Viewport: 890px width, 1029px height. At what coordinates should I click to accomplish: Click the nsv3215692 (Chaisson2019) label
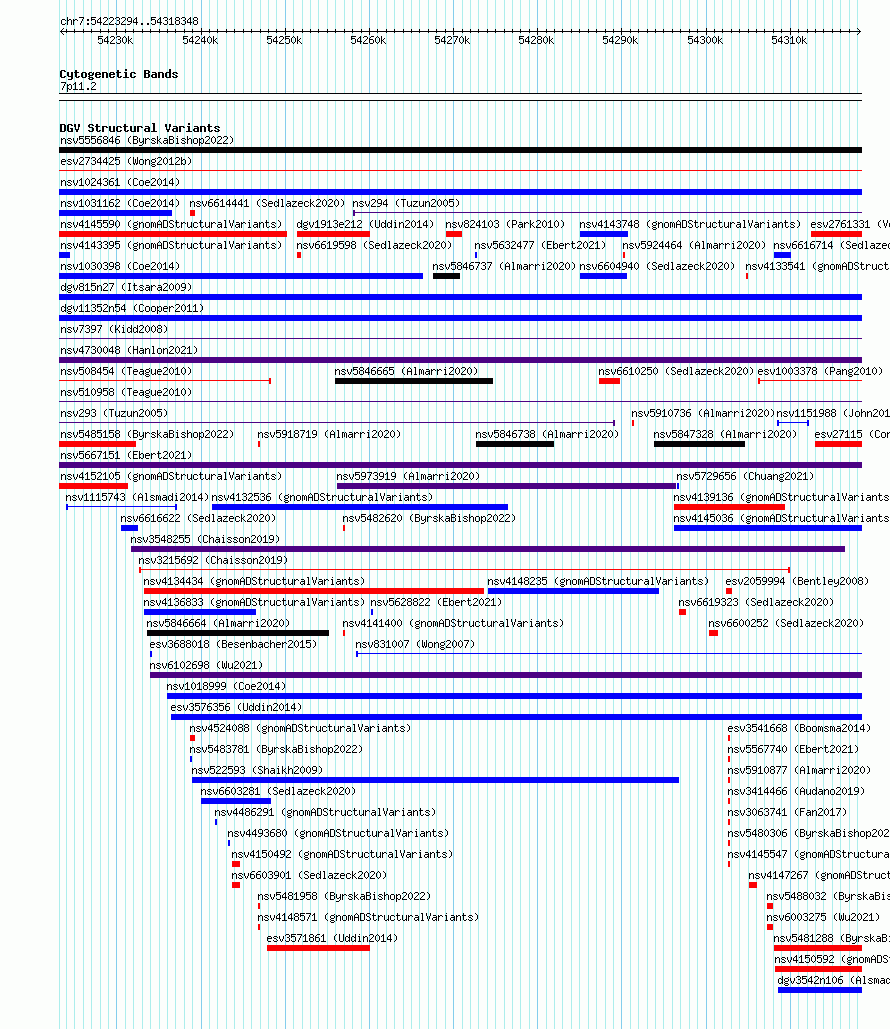[213, 560]
